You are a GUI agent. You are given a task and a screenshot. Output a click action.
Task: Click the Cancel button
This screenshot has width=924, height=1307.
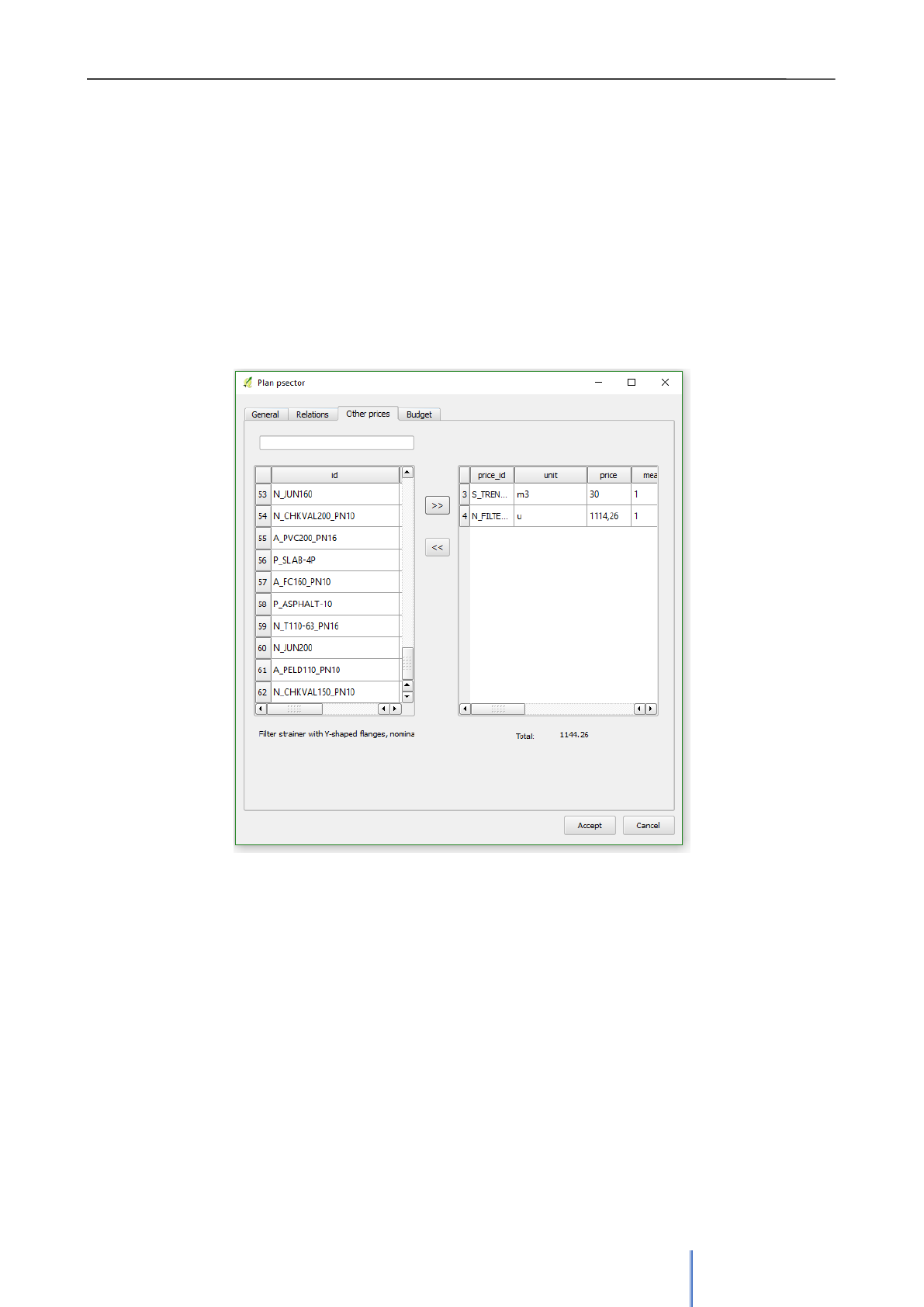click(649, 825)
